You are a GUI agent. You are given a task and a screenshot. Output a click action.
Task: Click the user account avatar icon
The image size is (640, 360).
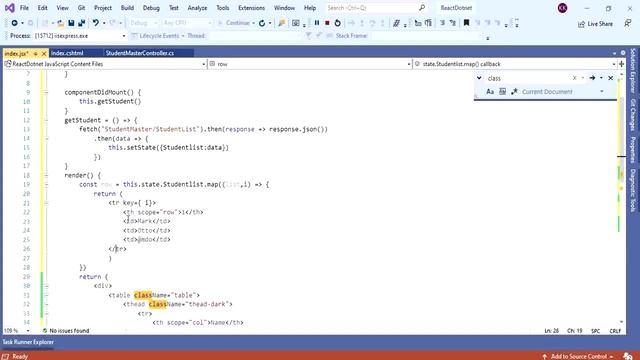[562, 8]
